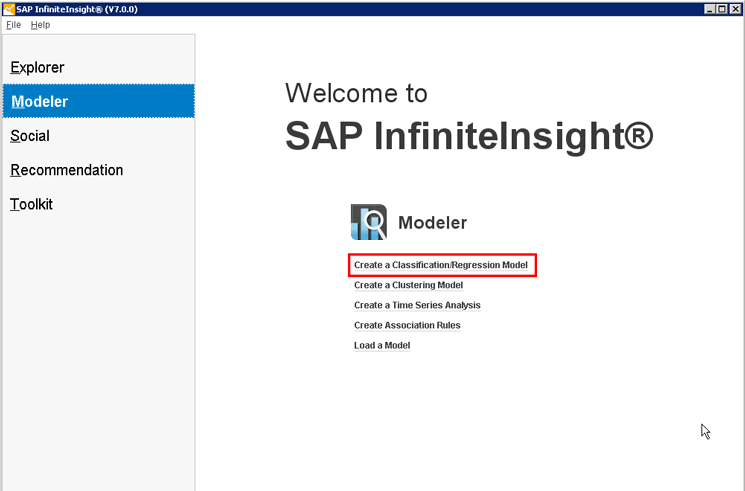This screenshot has height=491, width=745.
Task: Click the Modeler heading beside the icon
Action: click(432, 223)
